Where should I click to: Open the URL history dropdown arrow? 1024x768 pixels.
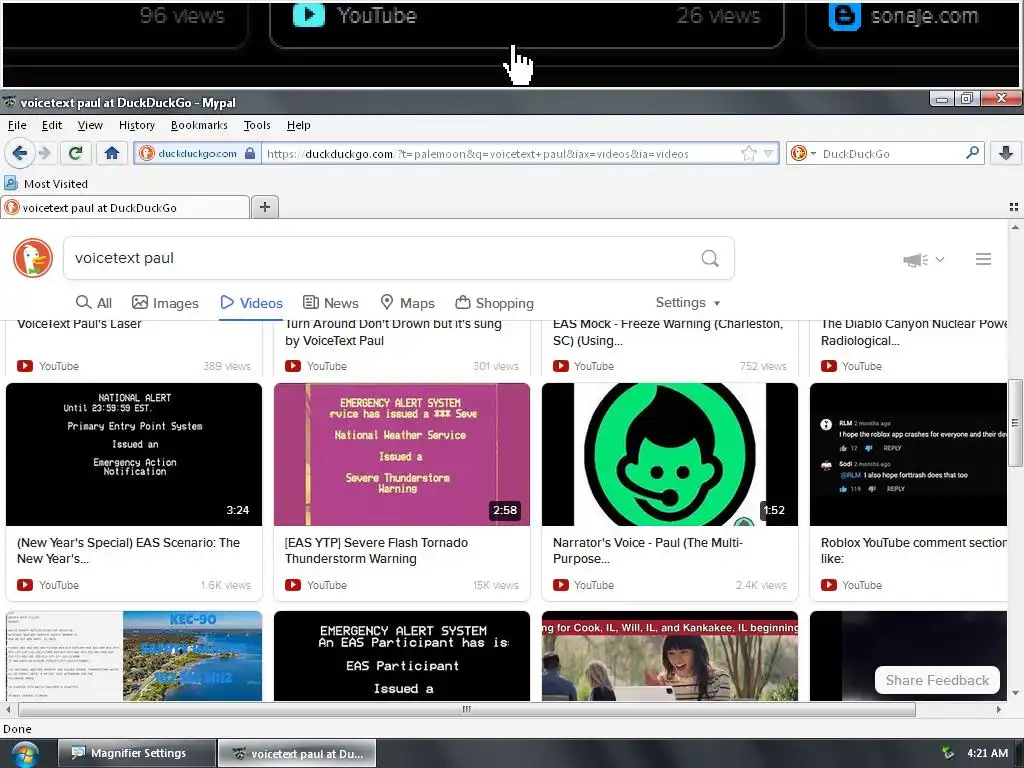tap(769, 153)
